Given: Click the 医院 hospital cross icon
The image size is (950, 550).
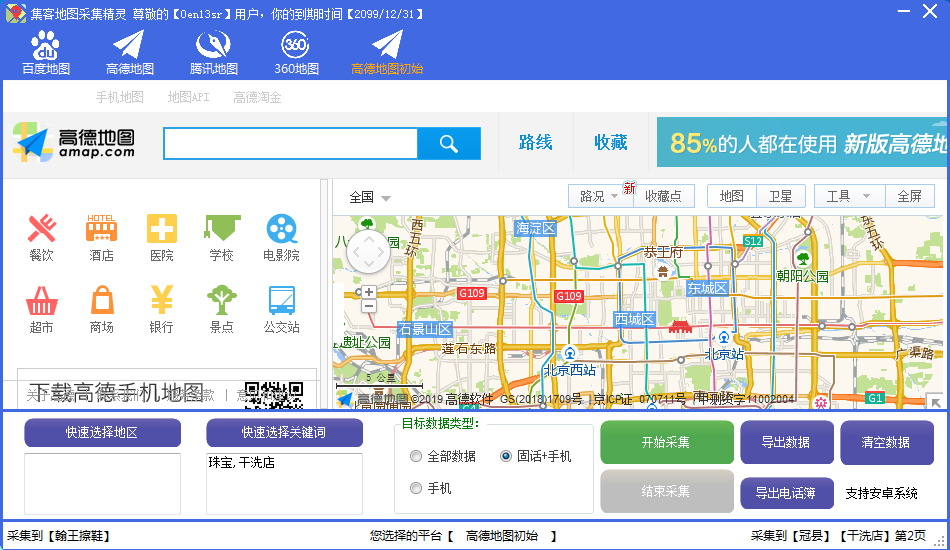Looking at the screenshot, I should [162, 229].
